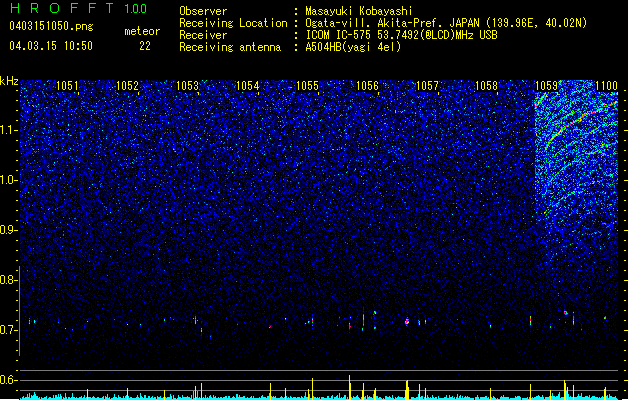Click the 'Receiving antenna' label
The image size is (629, 400).
pos(230,47)
